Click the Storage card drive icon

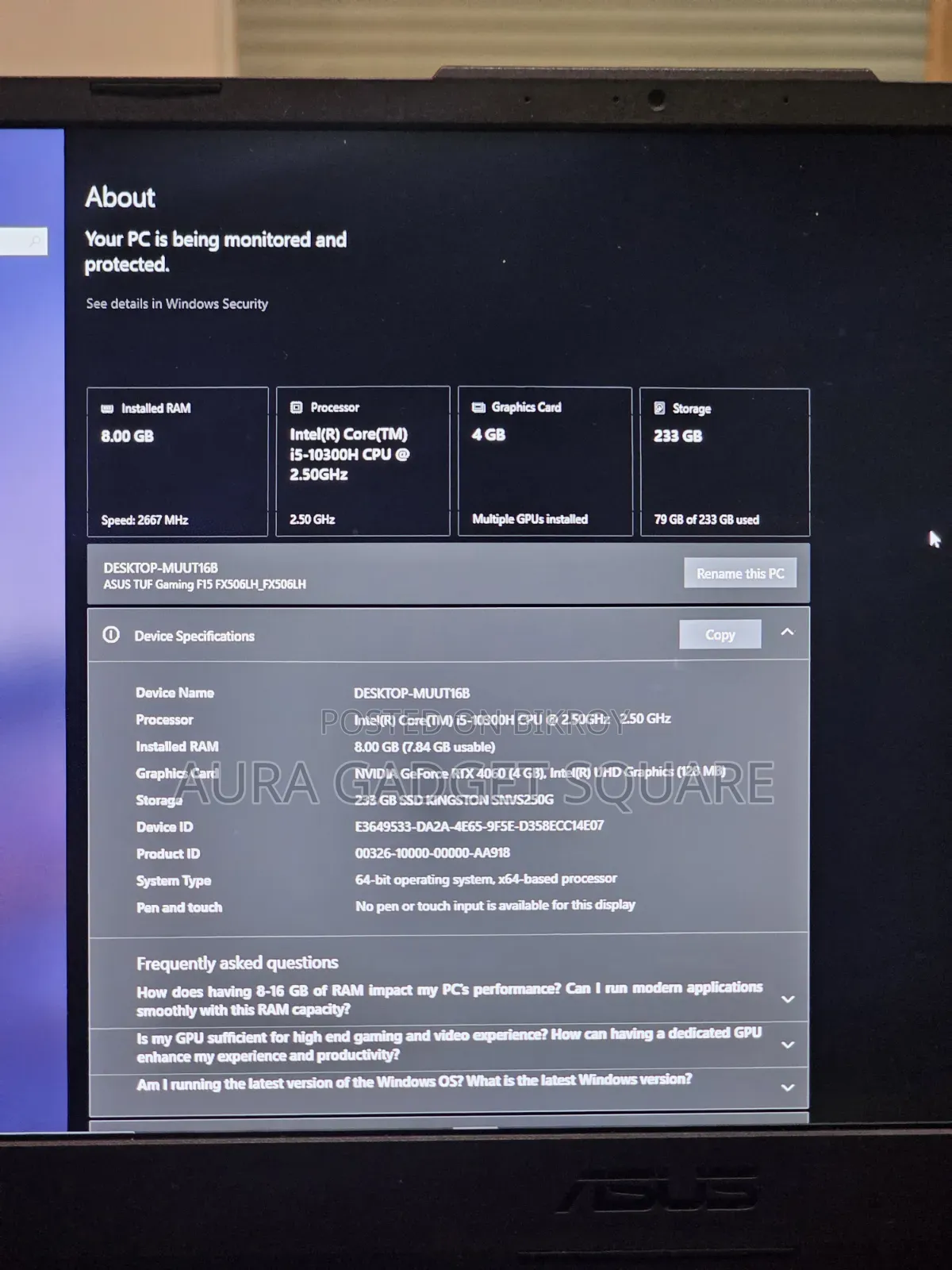tap(659, 408)
